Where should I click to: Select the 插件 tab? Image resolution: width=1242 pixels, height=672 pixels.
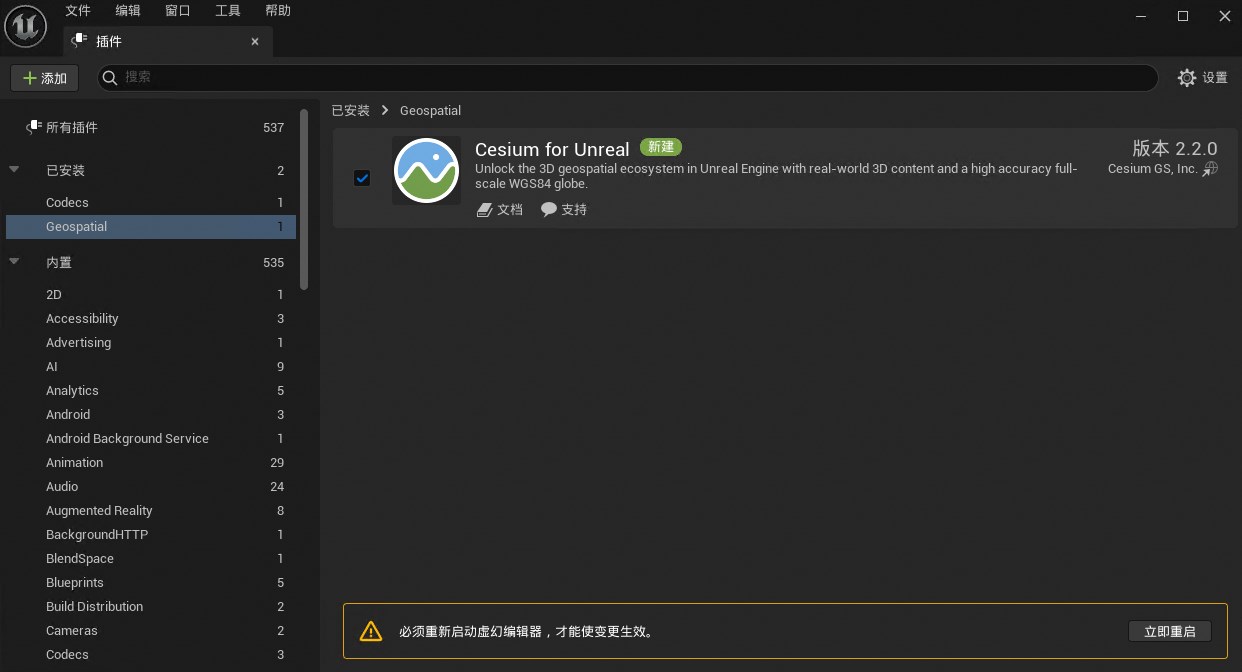(x=167, y=42)
